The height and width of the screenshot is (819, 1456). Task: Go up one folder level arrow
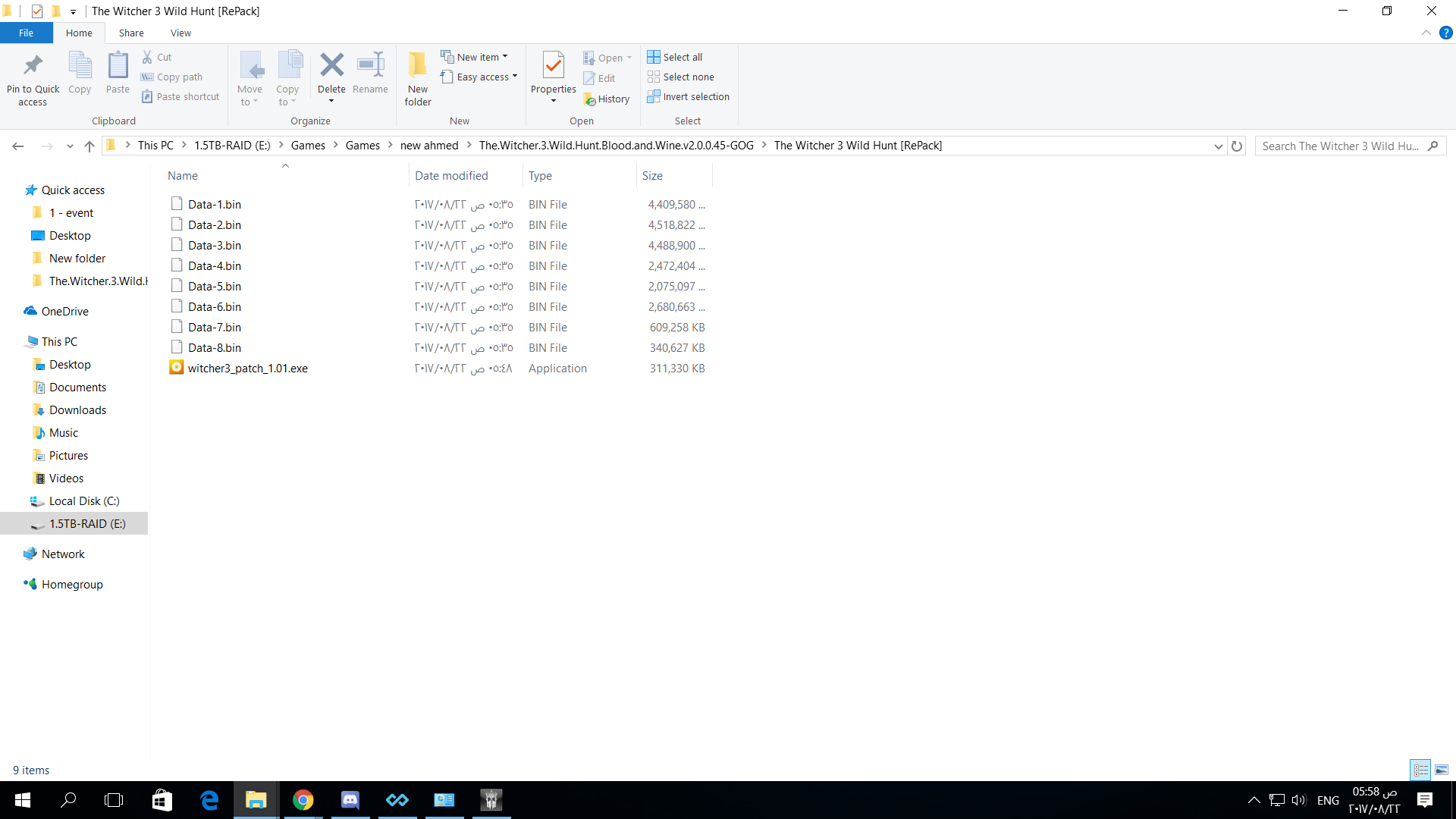click(89, 146)
